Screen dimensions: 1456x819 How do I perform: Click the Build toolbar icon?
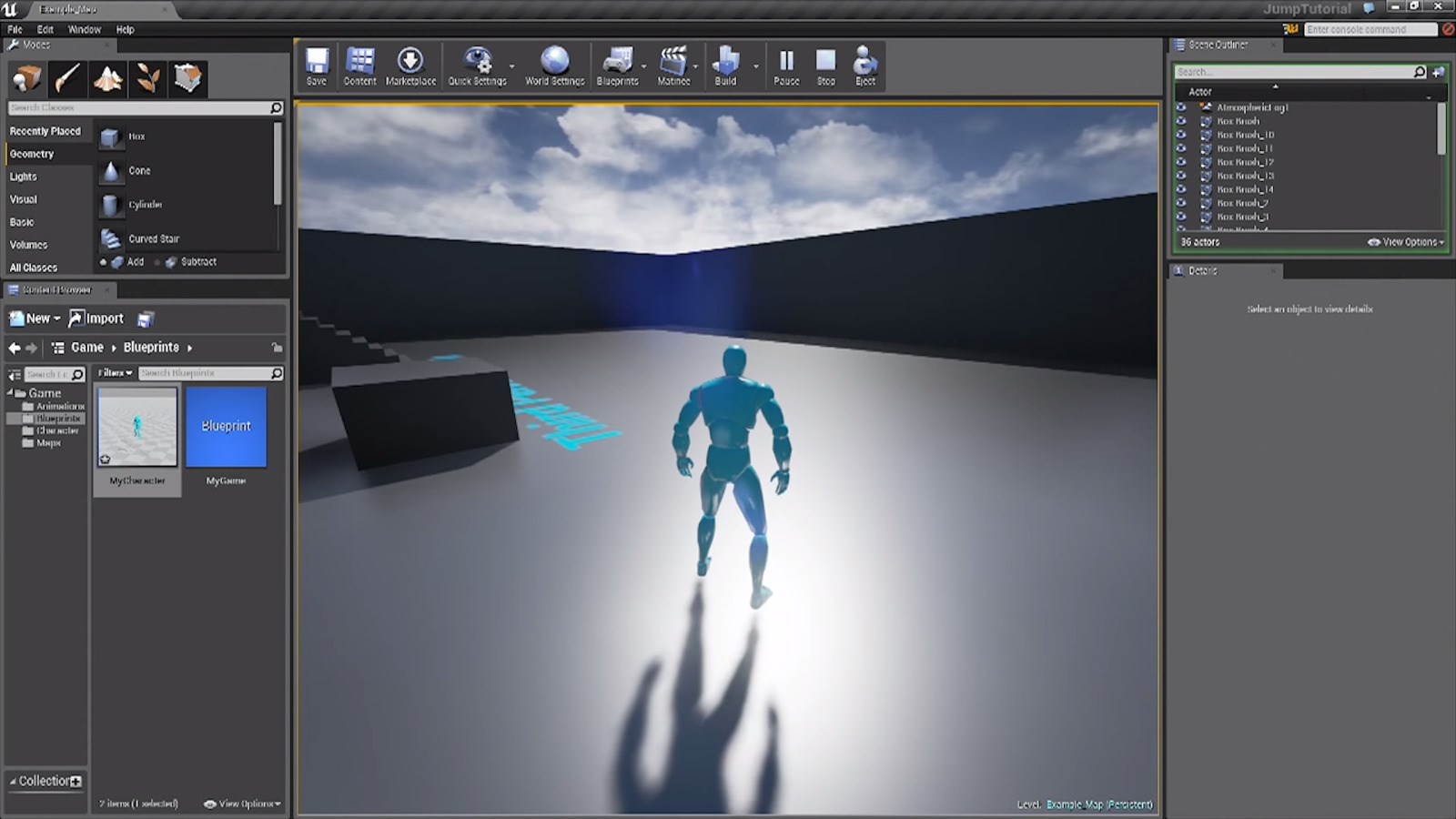pos(725,66)
